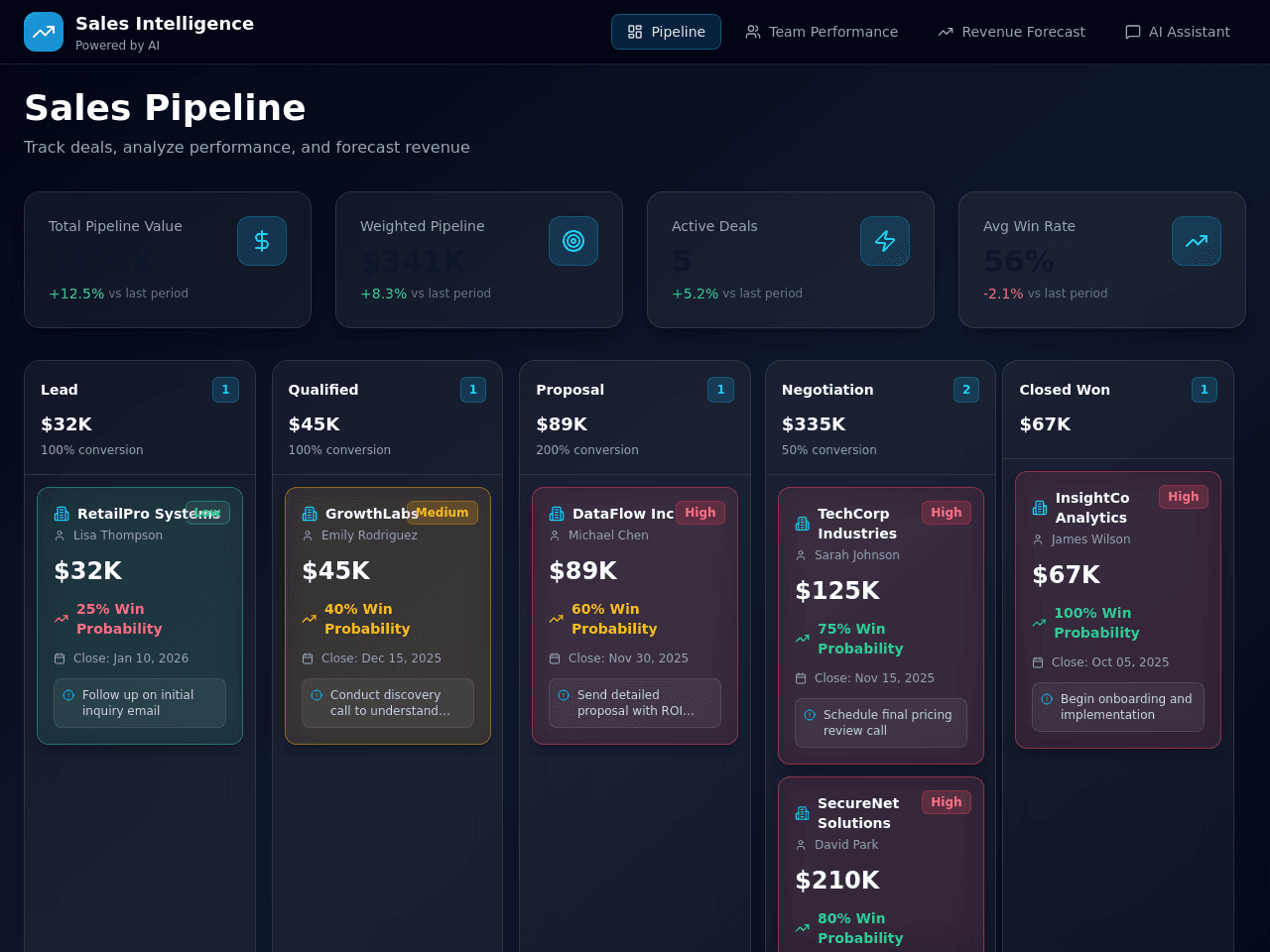The height and width of the screenshot is (952, 1270).
Task: Click the calendar icon beside Close: Oct 05, 2025
Action: (x=1038, y=662)
